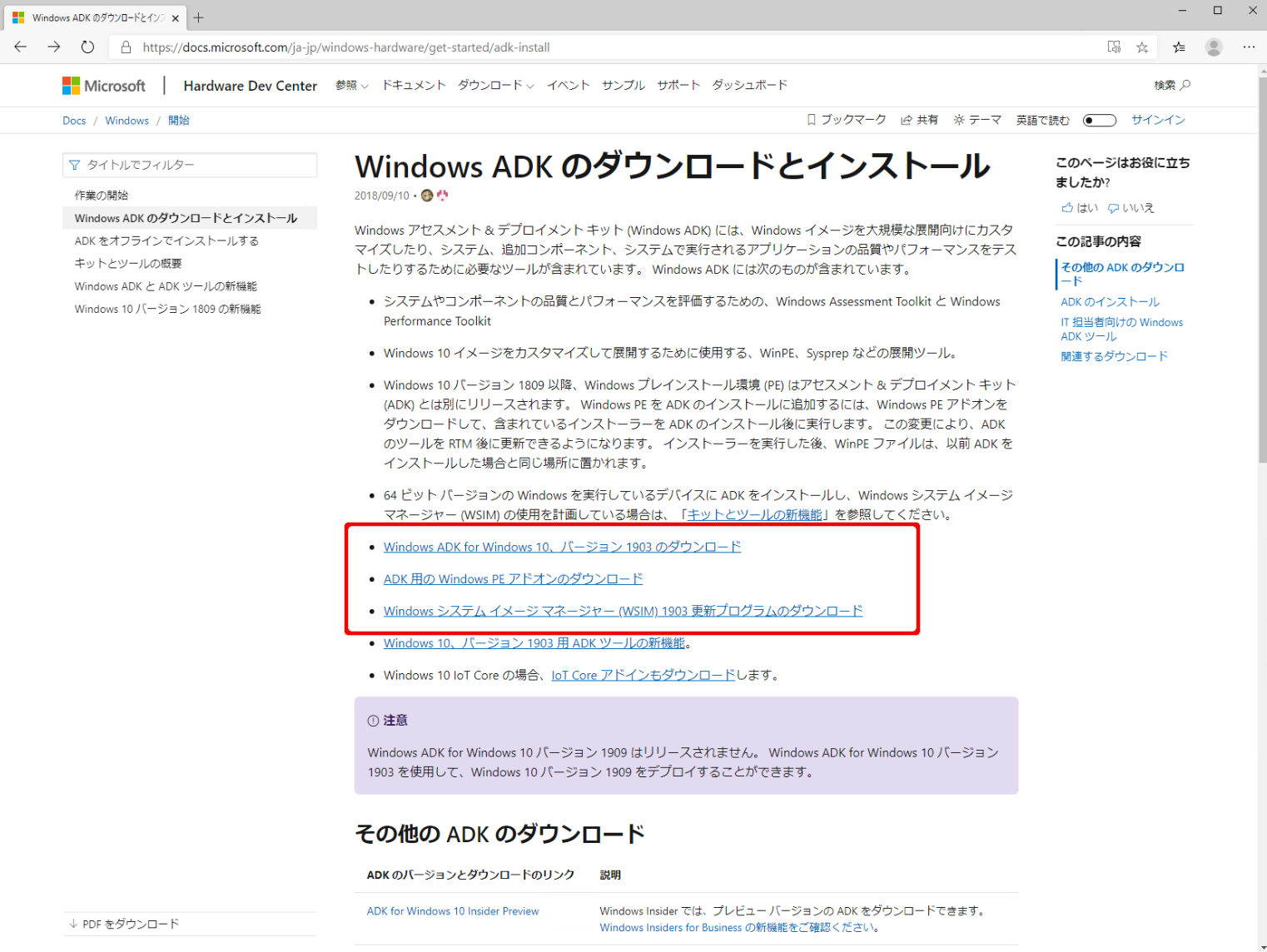Open the キットとツールの新機能 inline link

click(754, 514)
